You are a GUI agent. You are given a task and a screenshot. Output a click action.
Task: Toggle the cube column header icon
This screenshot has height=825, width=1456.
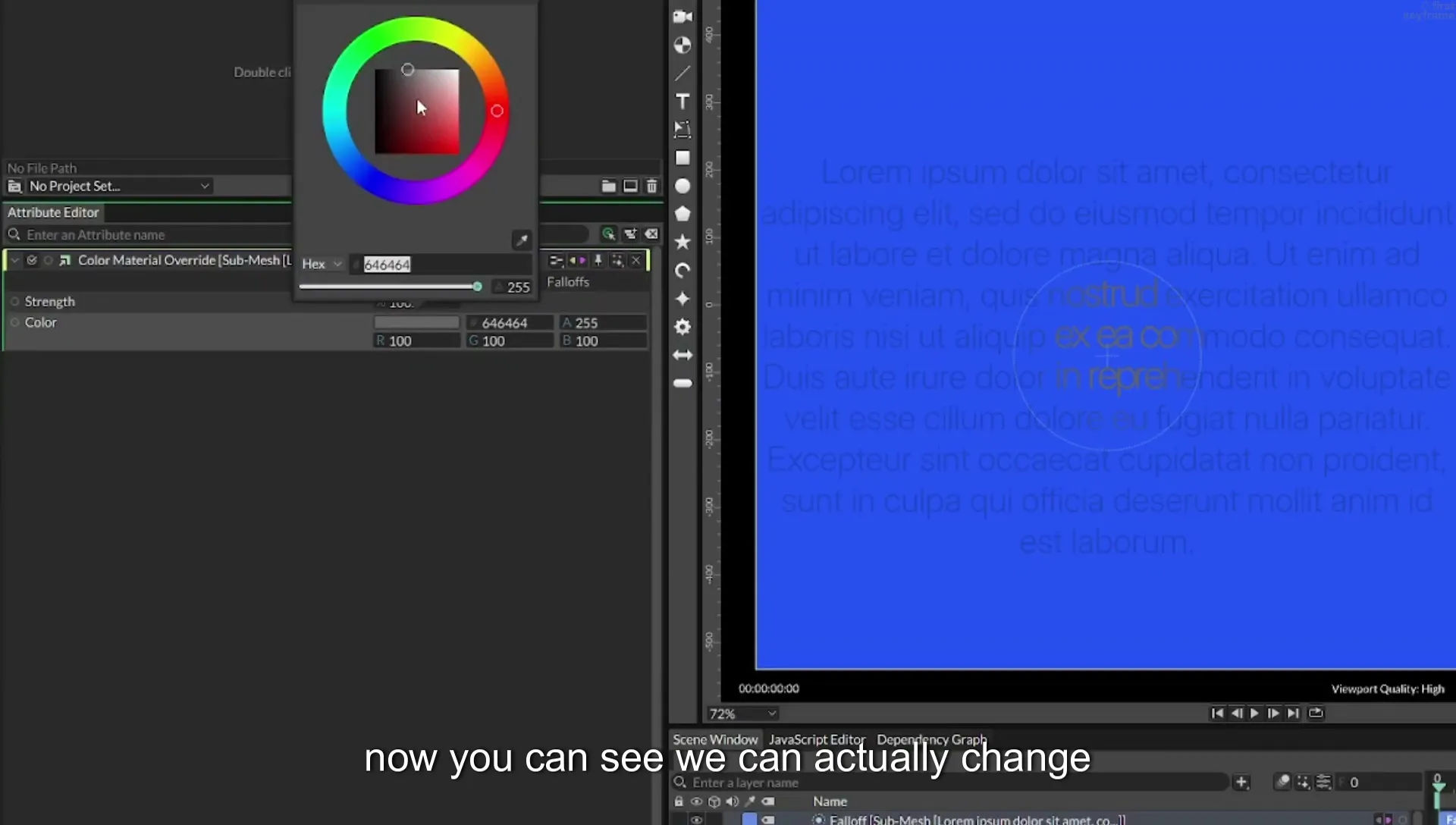[714, 801]
